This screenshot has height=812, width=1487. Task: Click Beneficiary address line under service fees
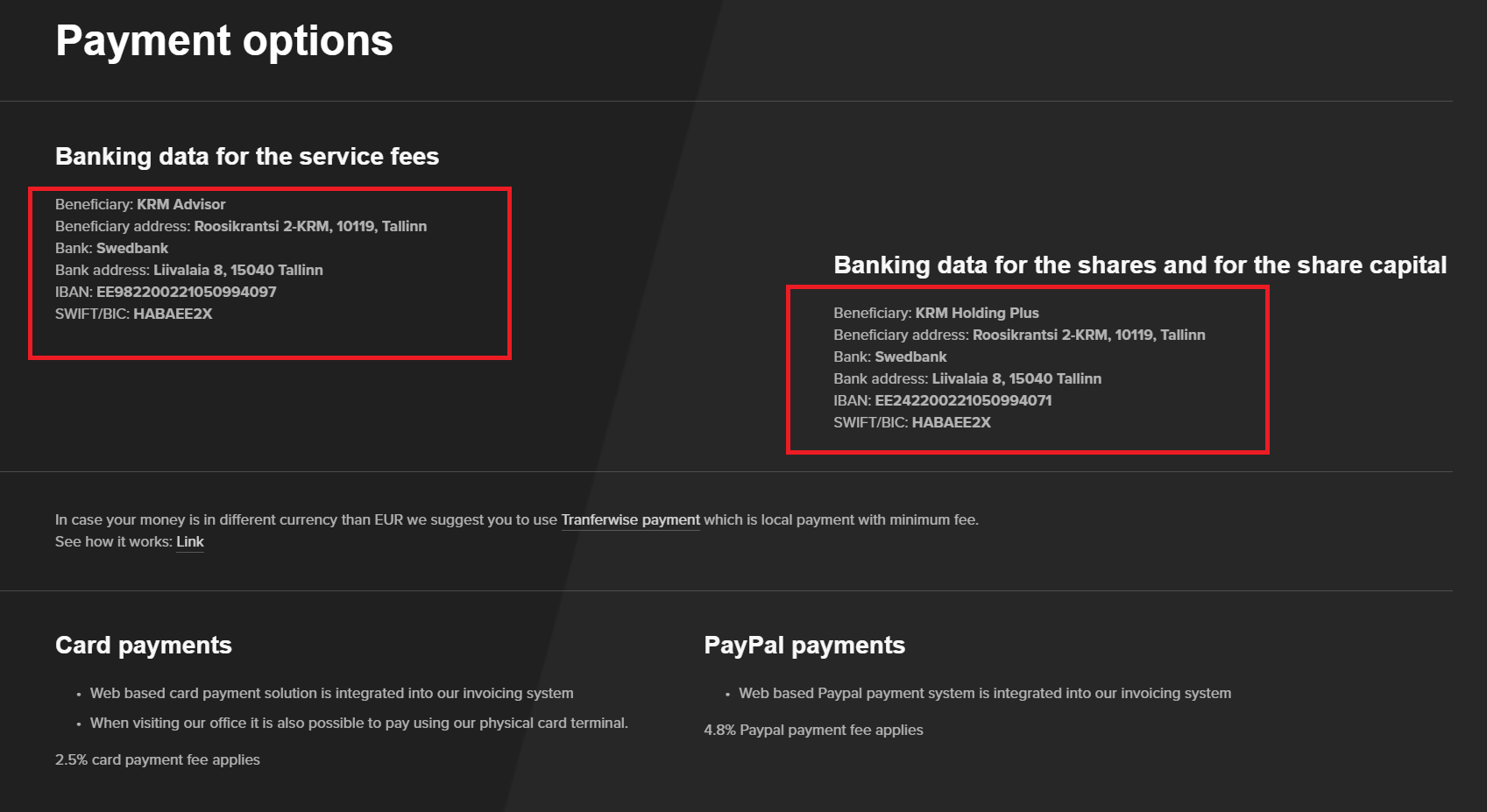pyautogui.click(x=241, y=226)
